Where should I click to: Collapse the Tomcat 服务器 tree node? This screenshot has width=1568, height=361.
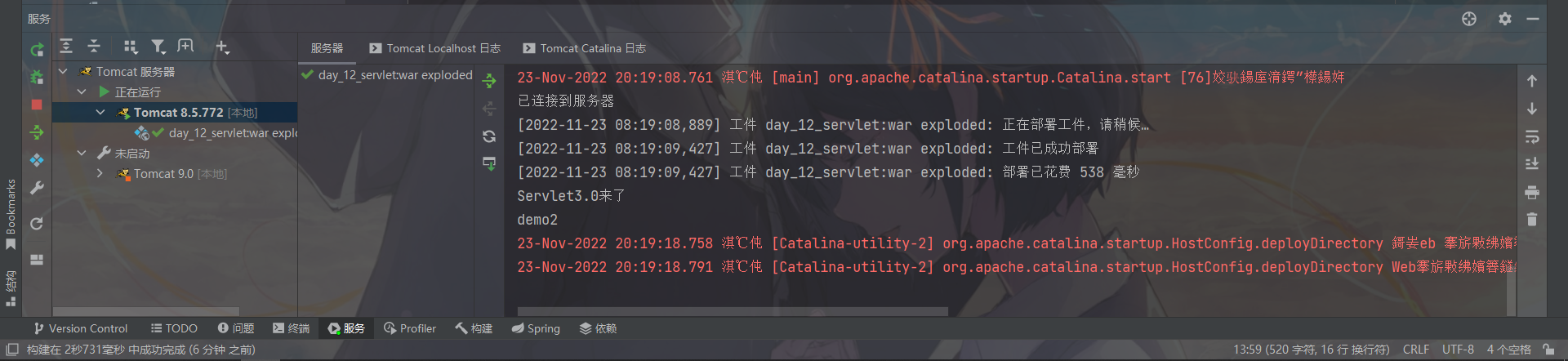pyautogui.click(x=63, y=72)
